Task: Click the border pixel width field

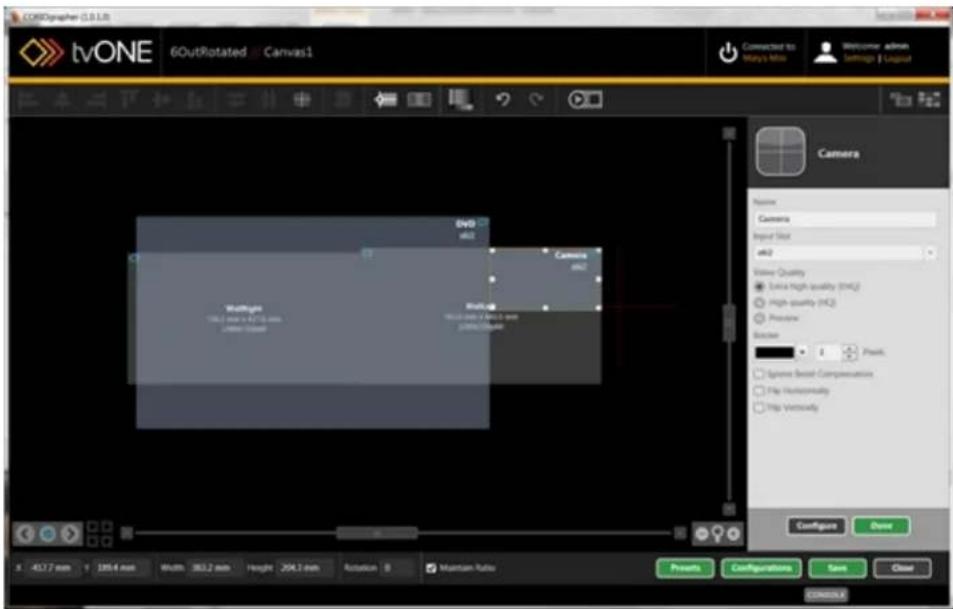Action: coord(828,352)
